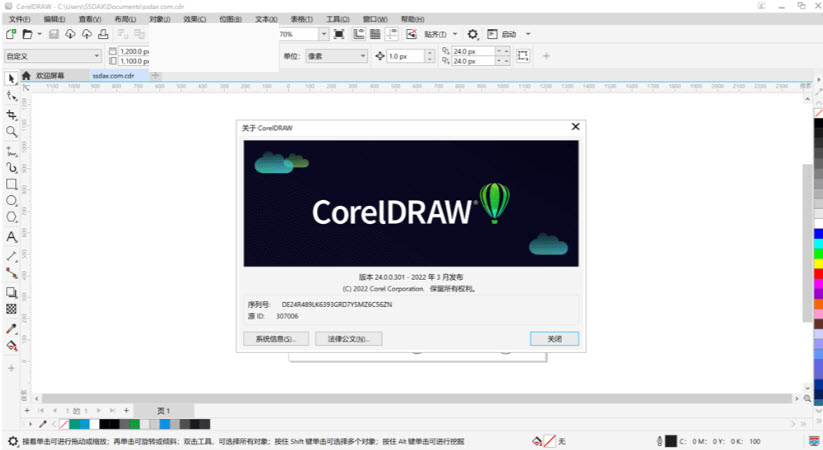Select the Freehand drawing tool
Viewport: 823px width, 450px height.
coord(11,152)
